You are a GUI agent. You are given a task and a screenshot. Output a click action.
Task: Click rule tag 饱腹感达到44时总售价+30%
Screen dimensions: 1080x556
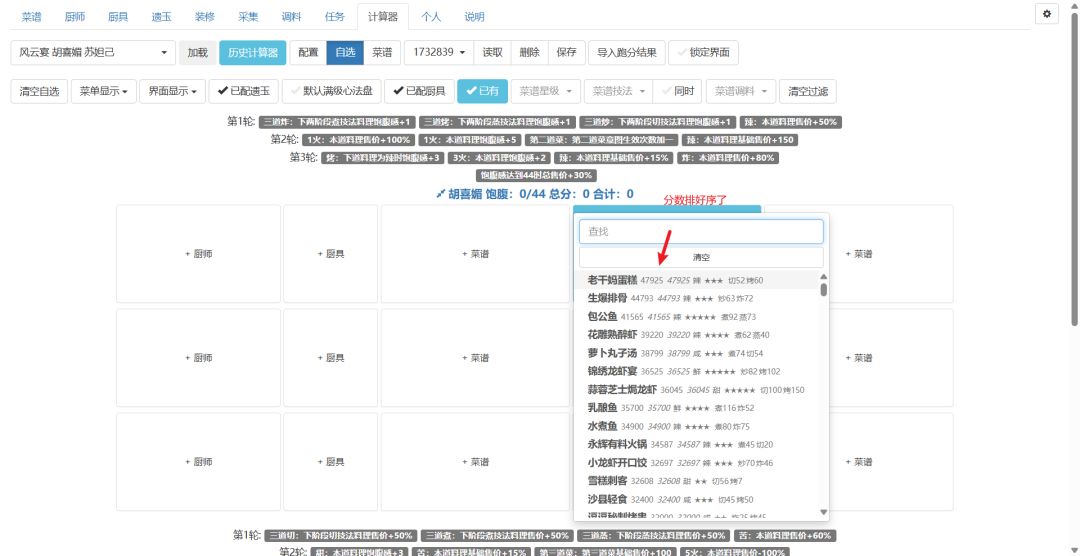pos(537,176)
